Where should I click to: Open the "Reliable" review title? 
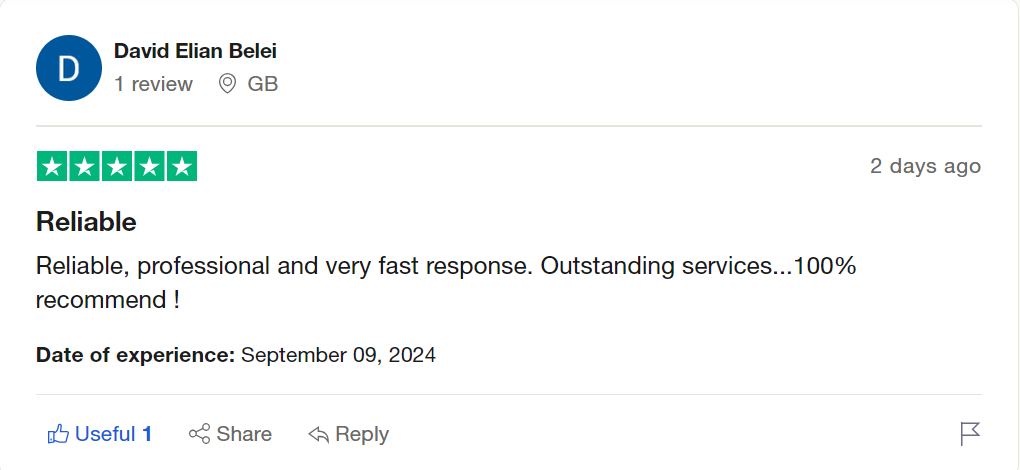click(86, 221)
